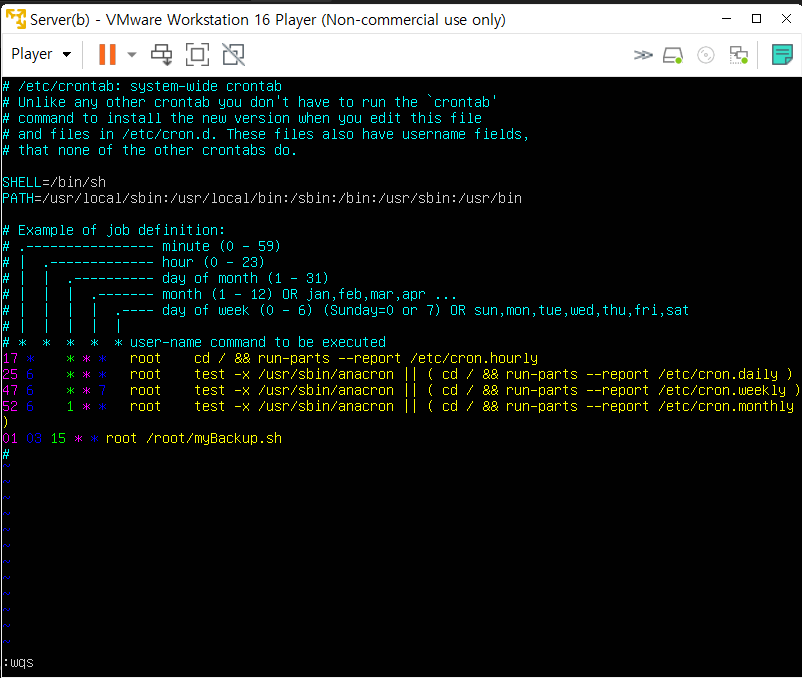Viewport: 802px width, 678px height.
Task: Click the /etc/cron.weekly text
Action: click(x=722, y=390)
